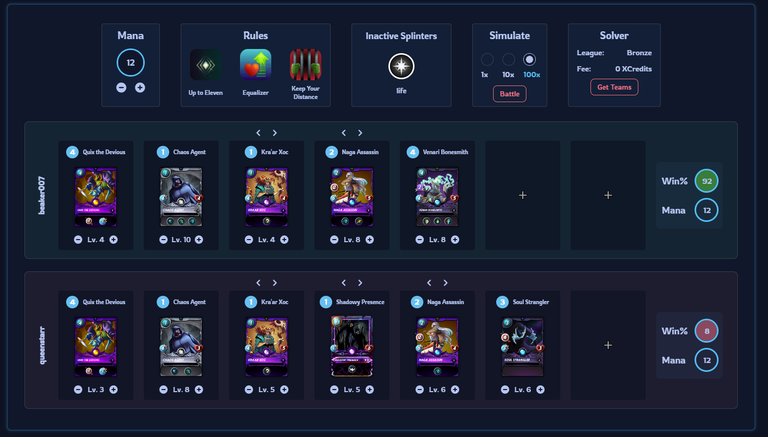The width and height of the screenshot is (768, 437).
Task: Increase the mana cap with plus button
Action: pos(140,88)
